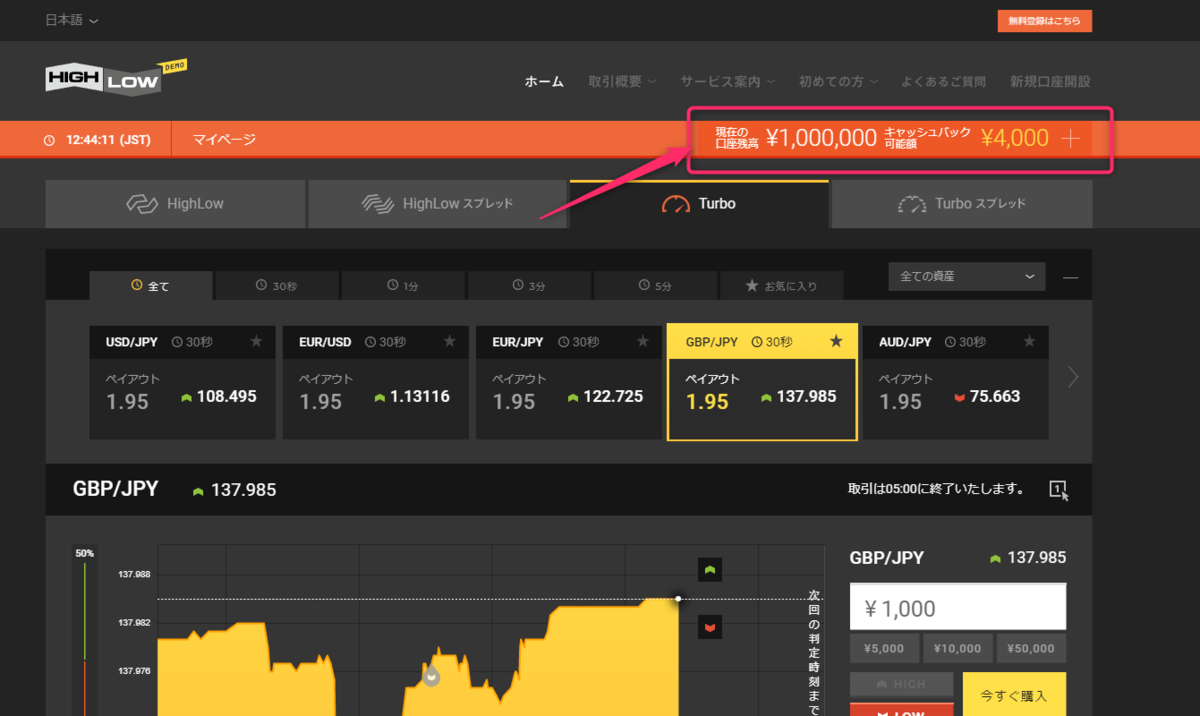Image resolution: width=1200 pixels, height=716 pixels.
Task: Switch to HighLow スプレッド tab
Action: pyautogui.click(x=437, y=204)
